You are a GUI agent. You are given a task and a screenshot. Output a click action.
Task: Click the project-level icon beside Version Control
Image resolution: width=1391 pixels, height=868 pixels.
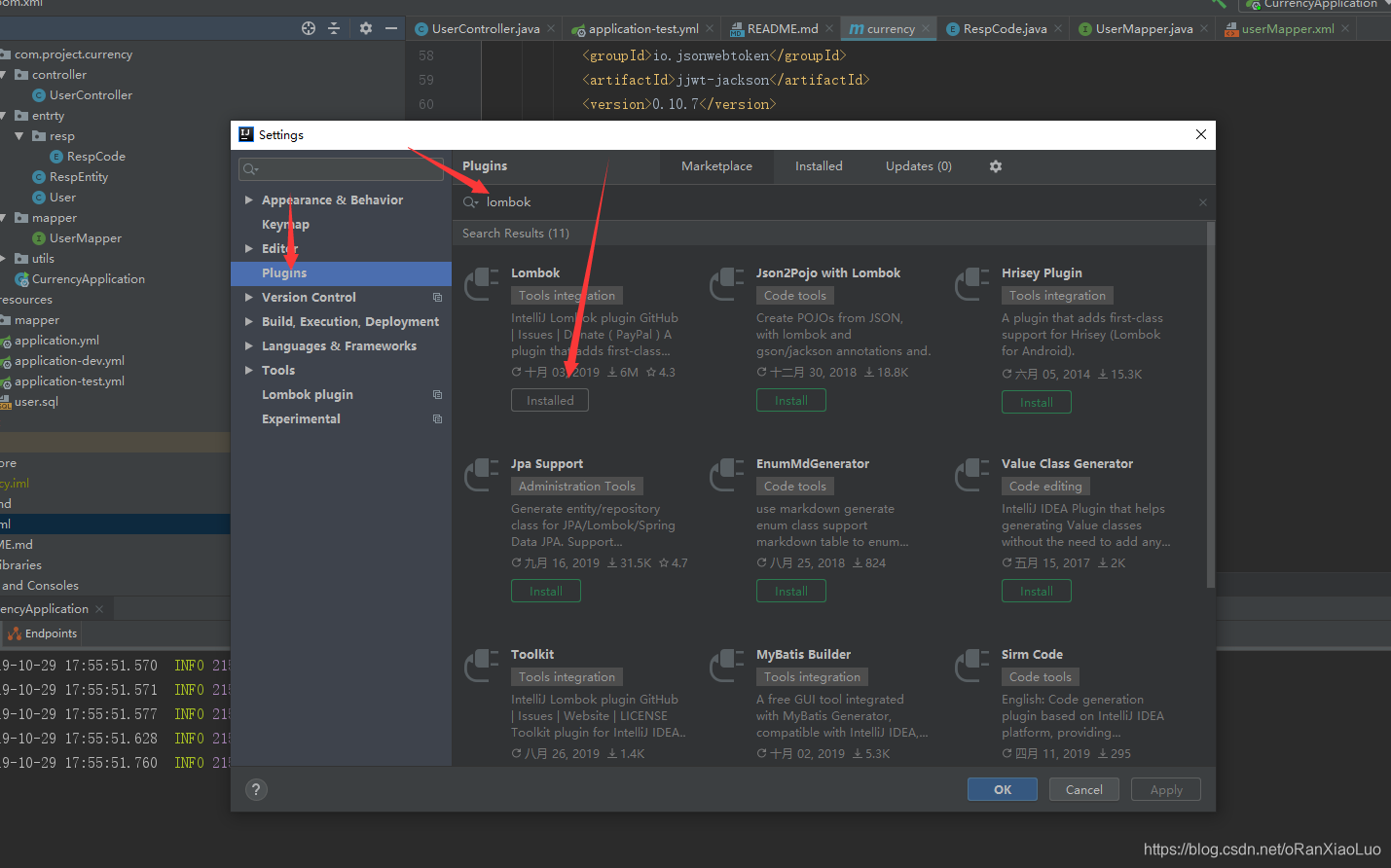click(437, 298)
